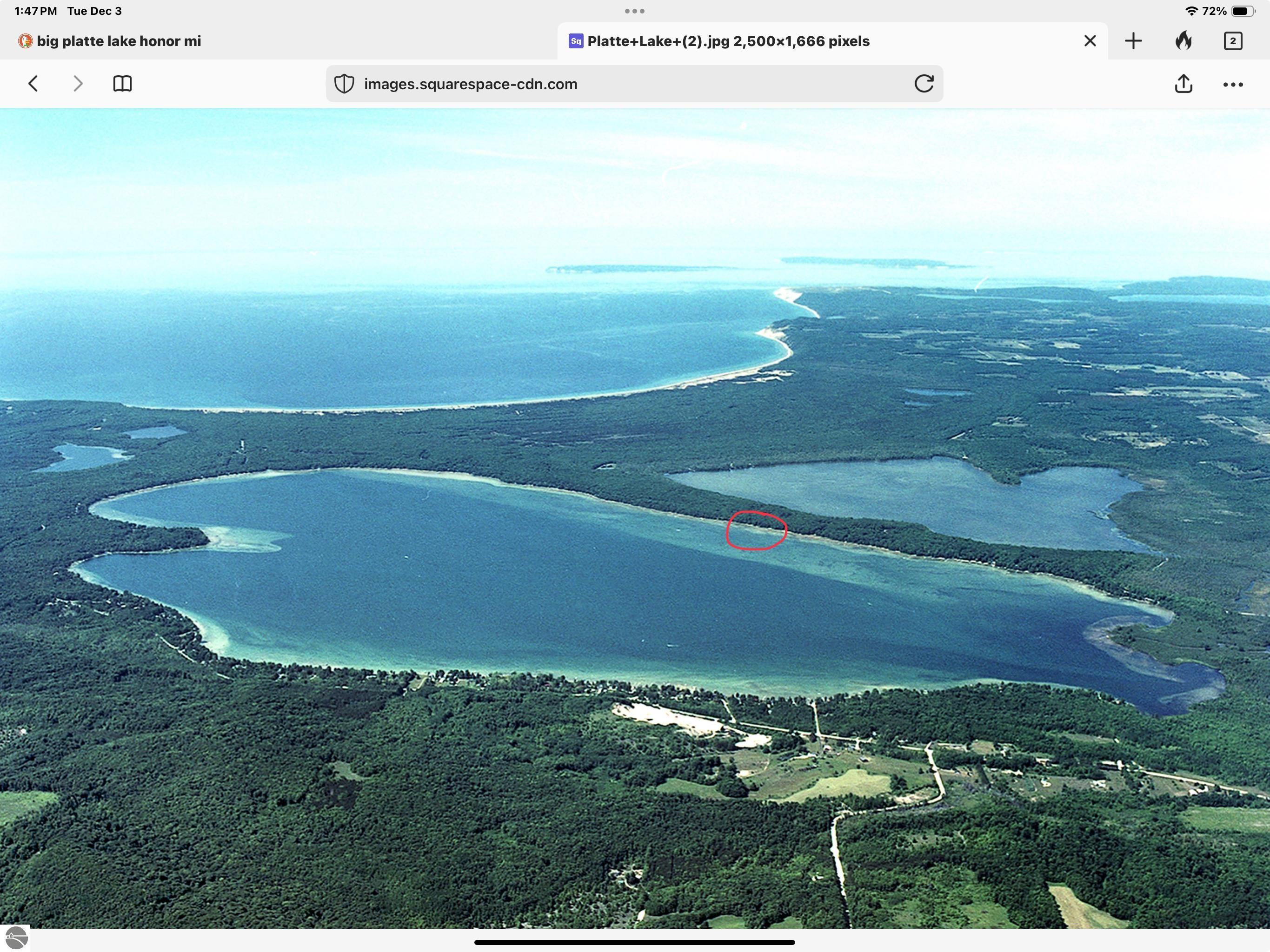Click the Squarespace favicon on the active tab
The width and height of the screenshot is (1270, 952).
coord(576,40)
